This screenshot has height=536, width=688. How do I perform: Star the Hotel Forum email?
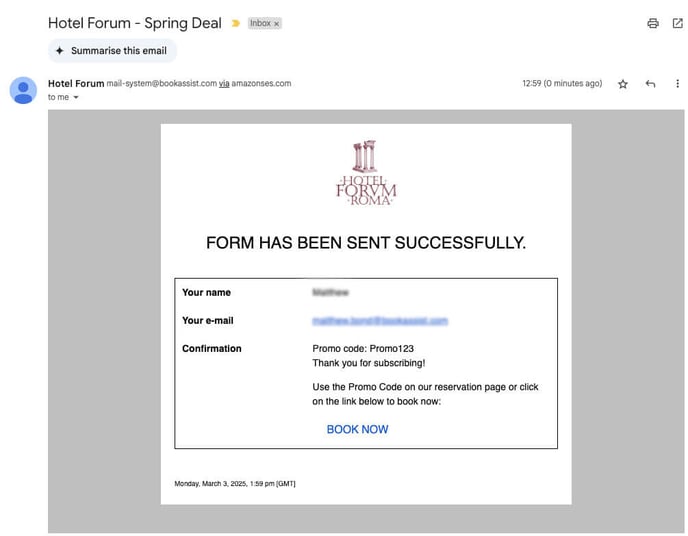tap(623, 84)
